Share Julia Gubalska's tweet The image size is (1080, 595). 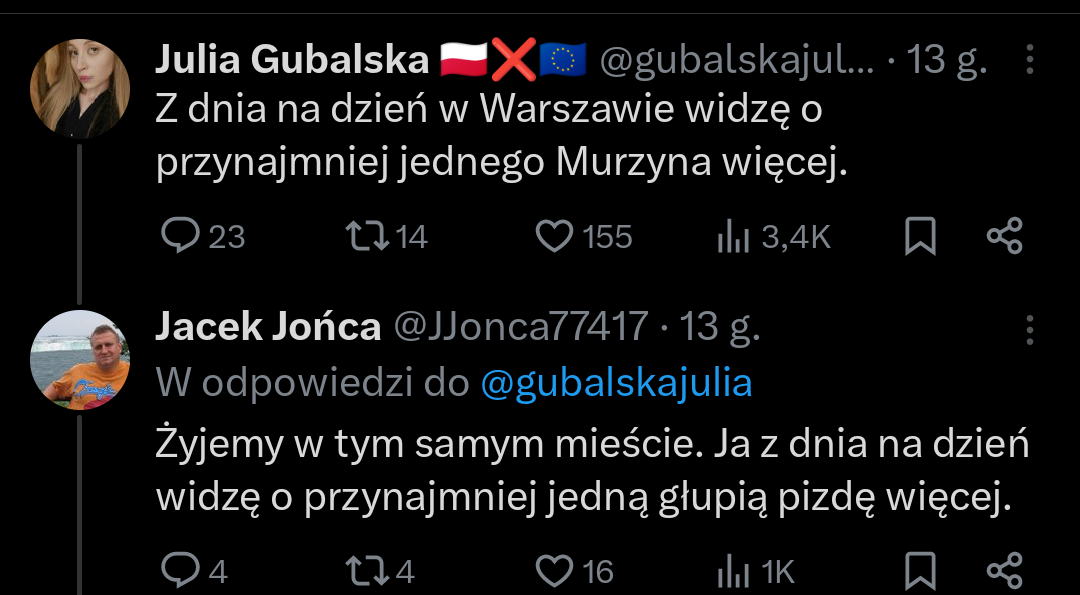pyautogui.click(x=1004, y=236)
